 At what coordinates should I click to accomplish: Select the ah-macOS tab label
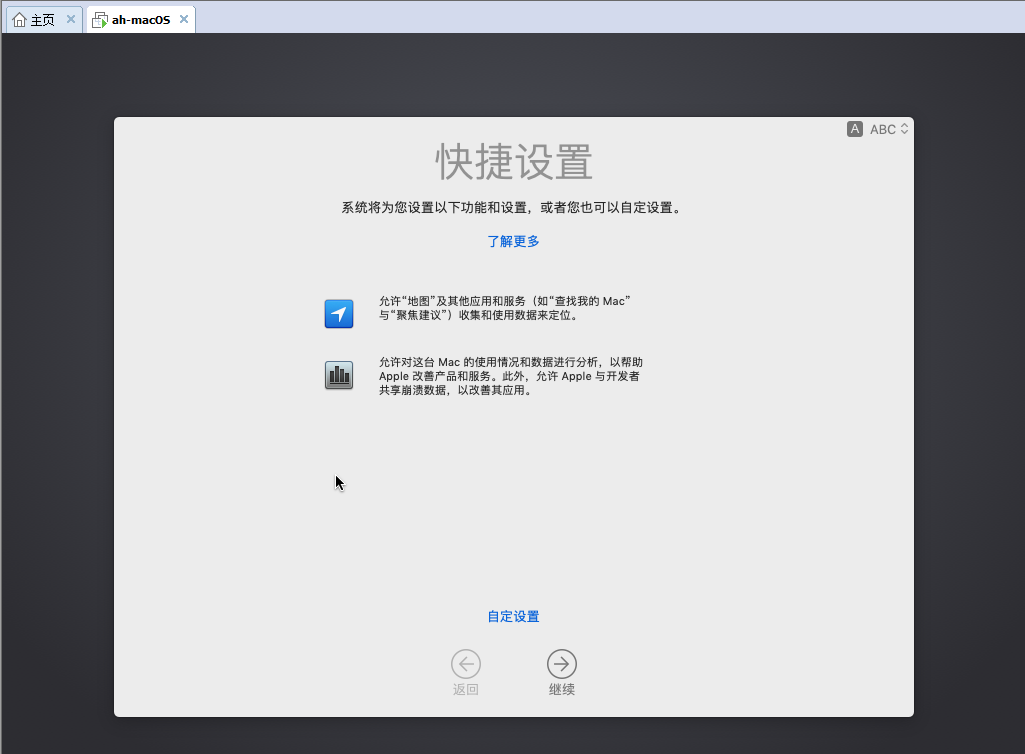click(141, 20)
